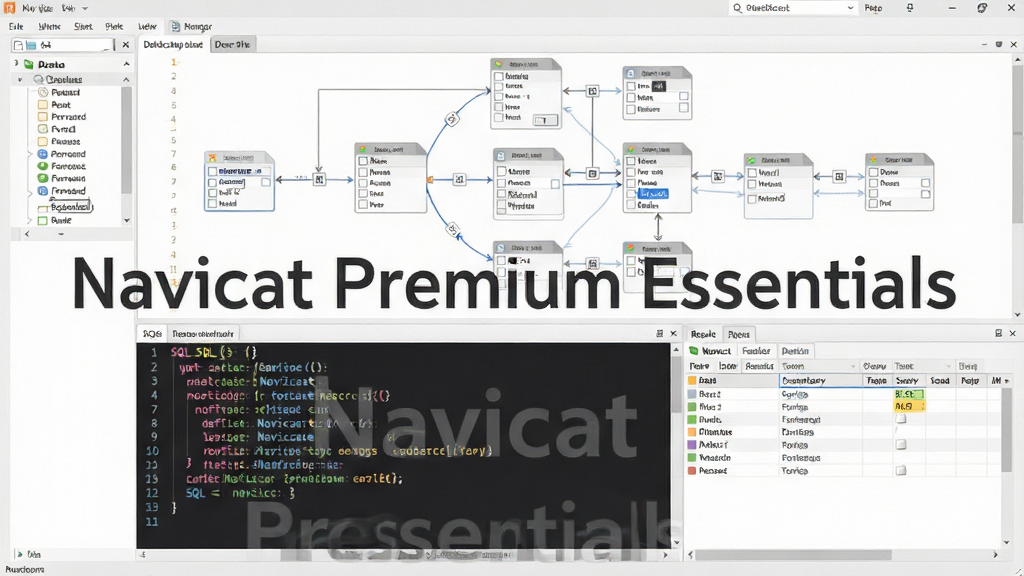Collapse the second tree level using its right-side chevron

126,79
